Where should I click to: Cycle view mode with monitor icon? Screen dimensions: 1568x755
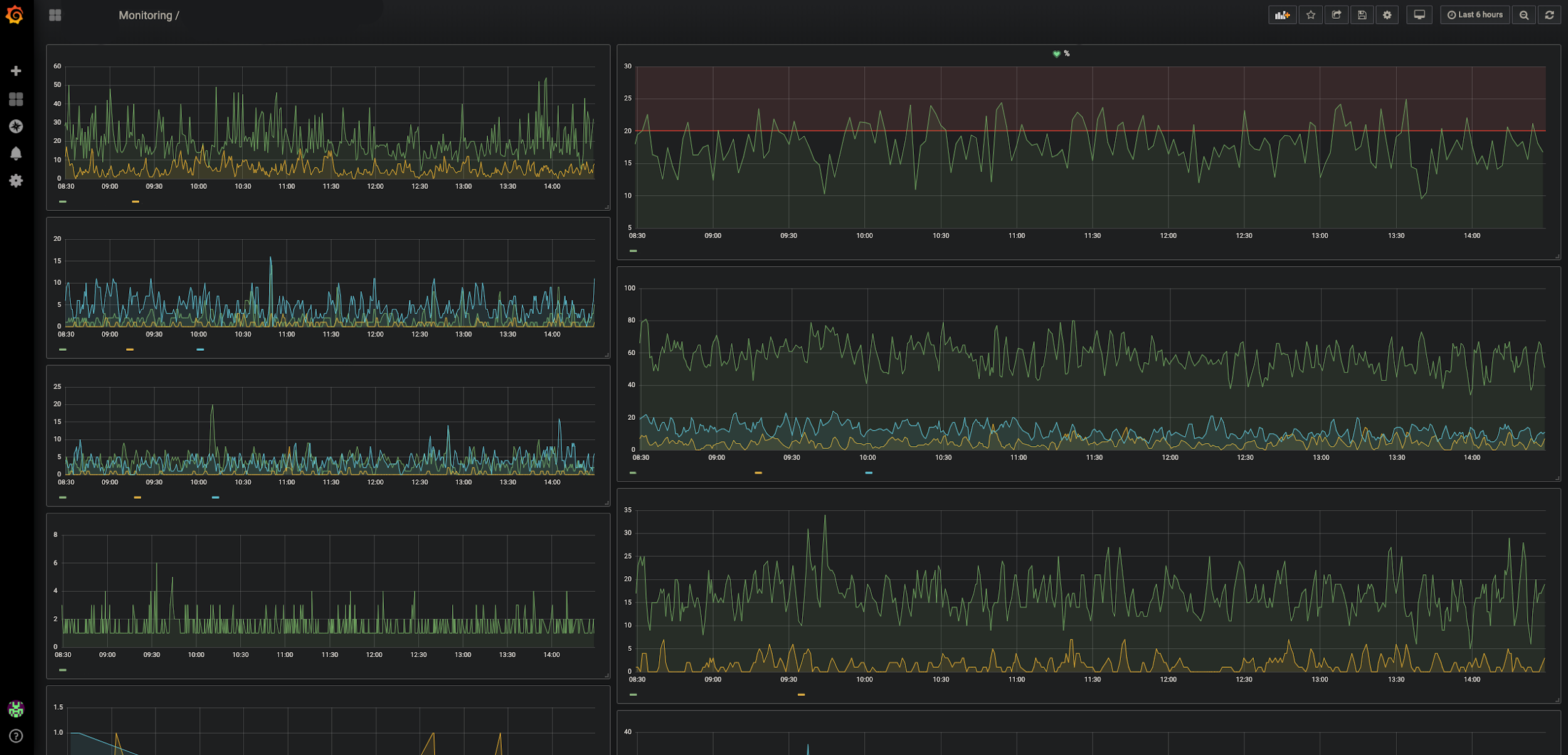[x=1419, y=15]
